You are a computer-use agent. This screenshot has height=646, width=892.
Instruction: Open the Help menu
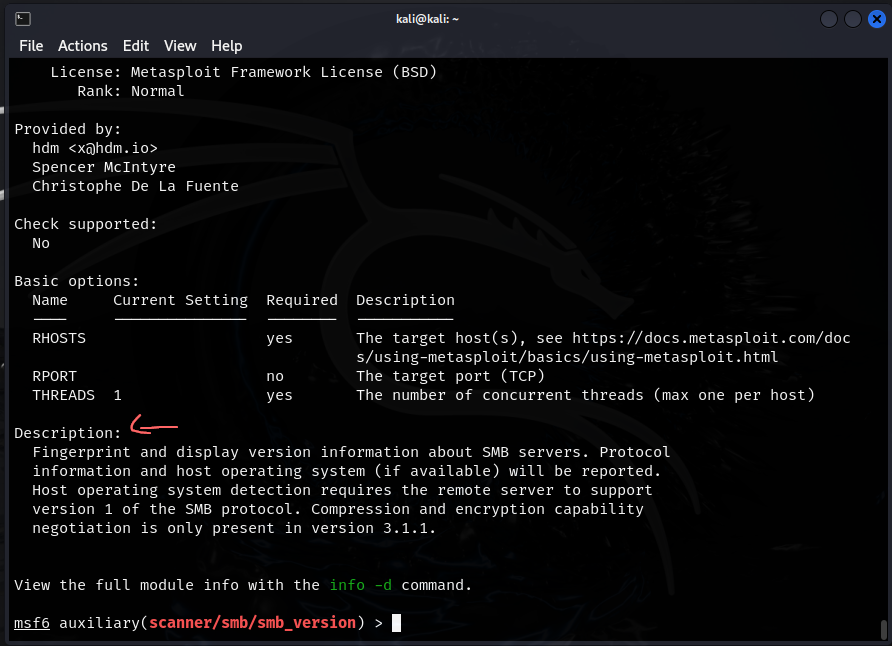point(226,46)
